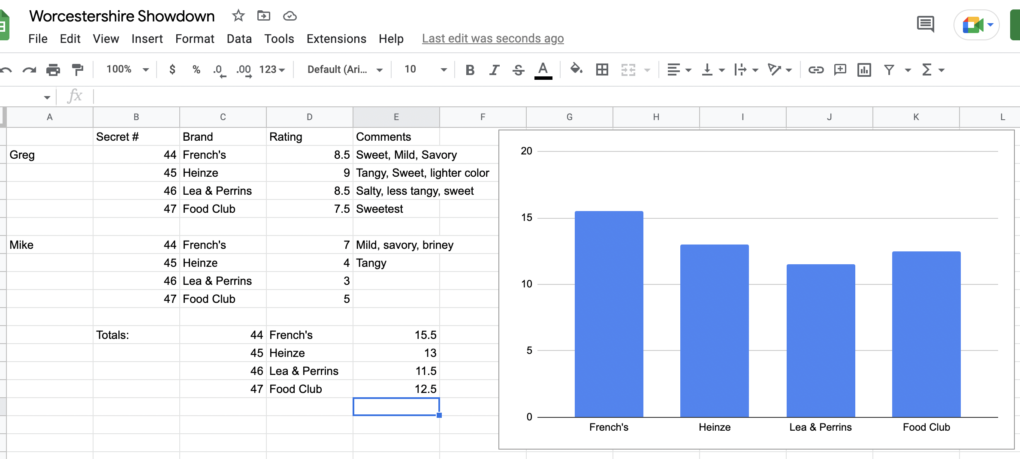Click the Greg cell
The height and width of the screenshot is (459, 1020).
tap(50, 155)
